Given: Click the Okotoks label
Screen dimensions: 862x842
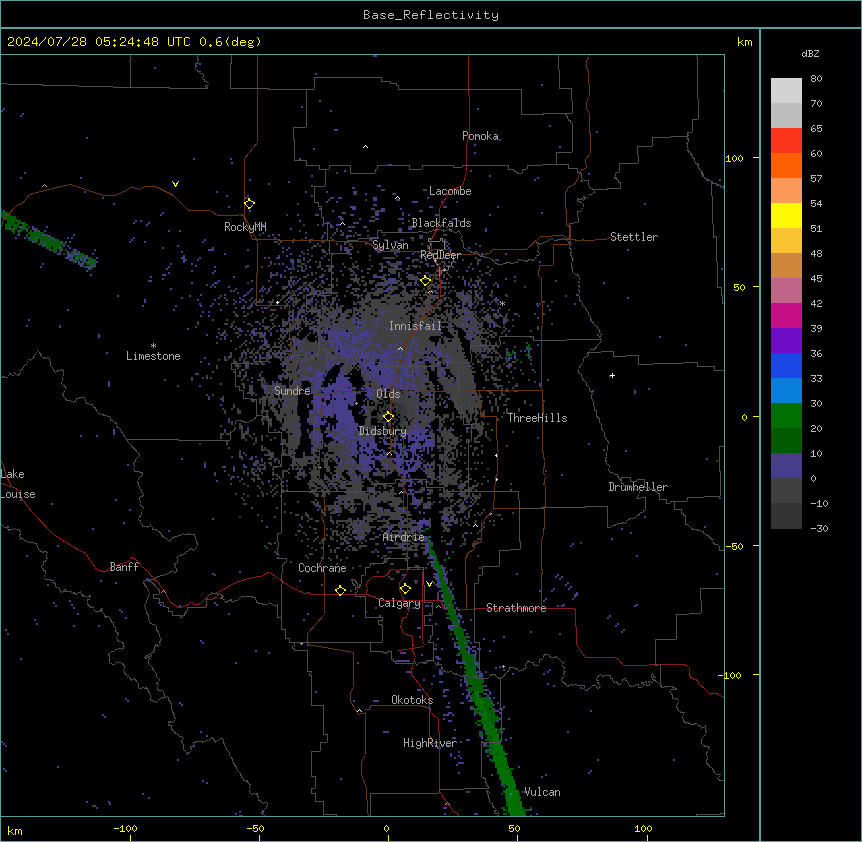Looking at the screenshot, I should click(x=412, y=700).
